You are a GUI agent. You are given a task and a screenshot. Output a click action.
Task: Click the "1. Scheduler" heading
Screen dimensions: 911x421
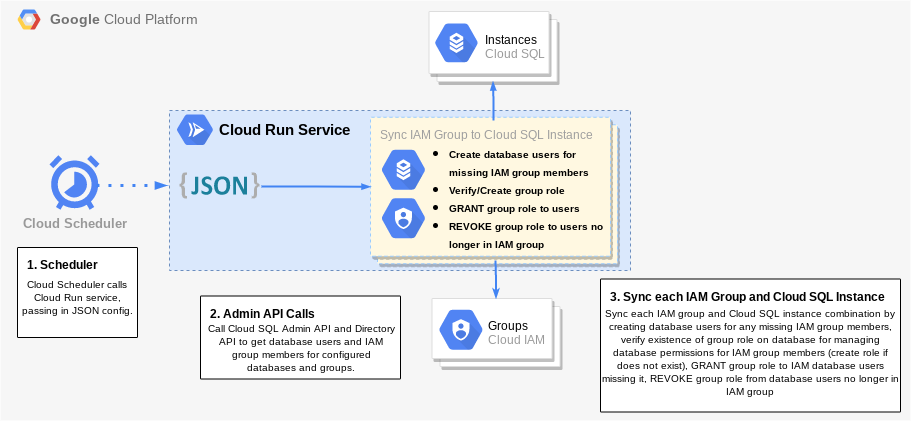point(62,265)
